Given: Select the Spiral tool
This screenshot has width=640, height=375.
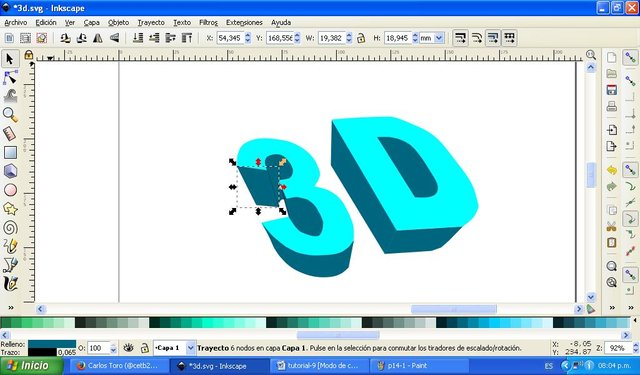Looking at the screenshot, I should pyautogui.click(x=10, y=228).
